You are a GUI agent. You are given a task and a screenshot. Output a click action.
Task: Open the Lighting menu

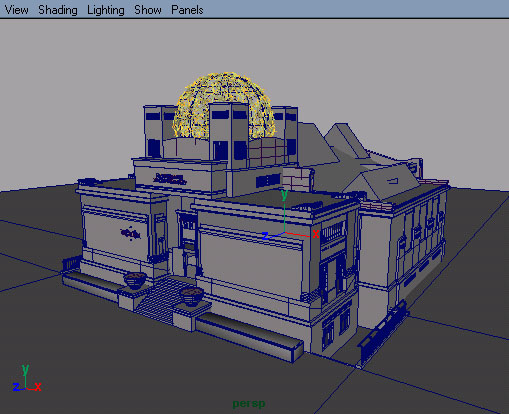pyautogui.click(x=106, y=10)
